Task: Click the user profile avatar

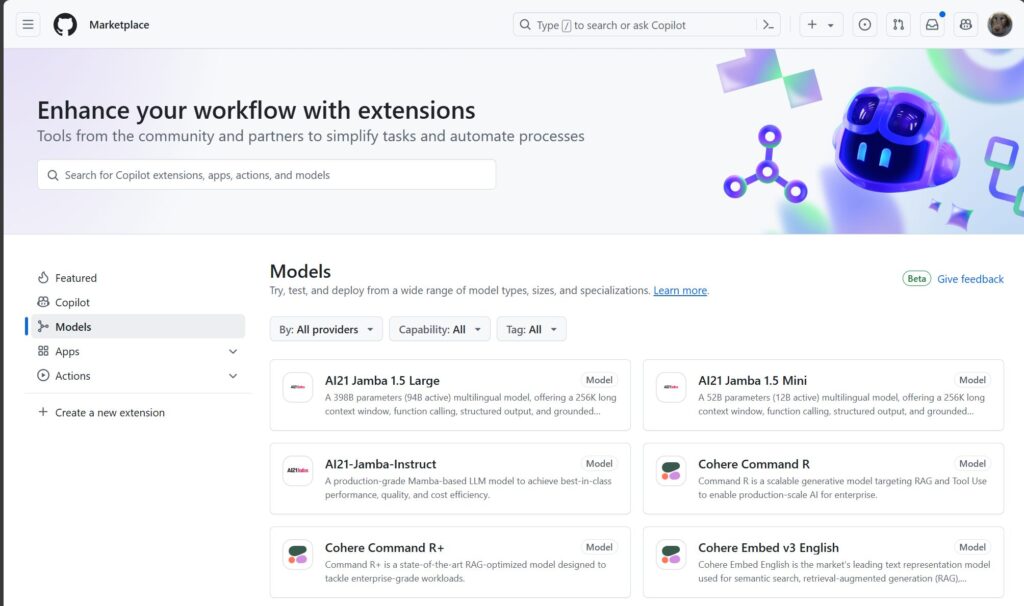Action: (x=999, y=25)
